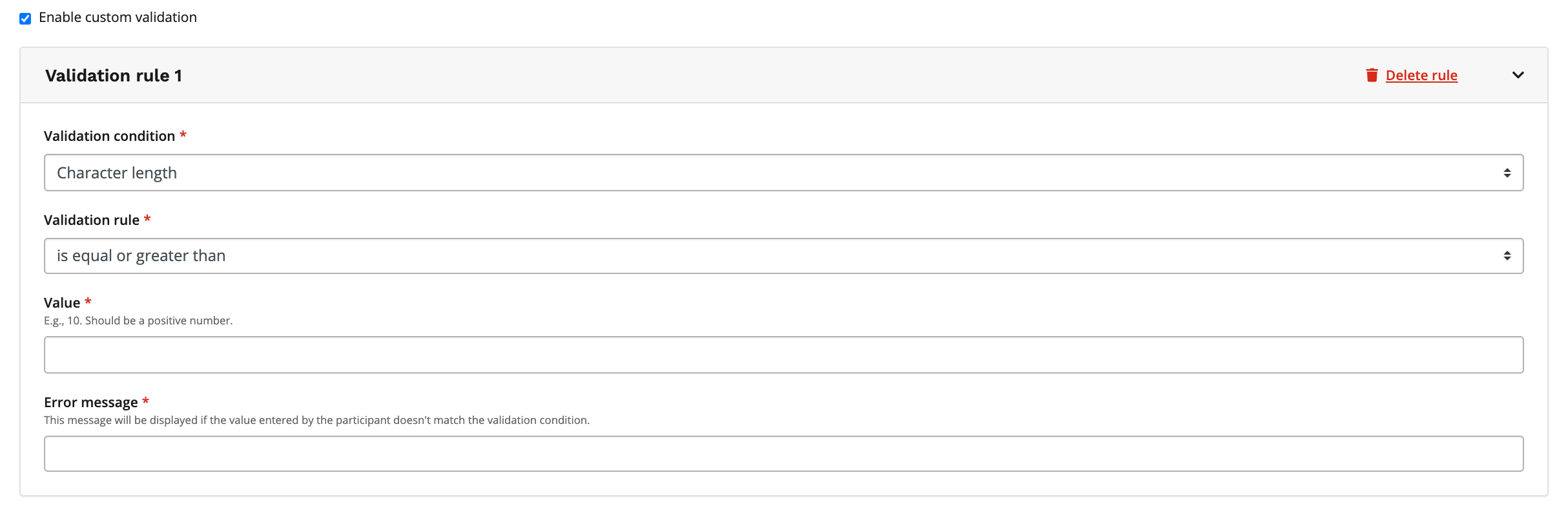Viewport: 1568px width, 508px height.
Task: Click the asterisk next to Error message
Action: 146,401
